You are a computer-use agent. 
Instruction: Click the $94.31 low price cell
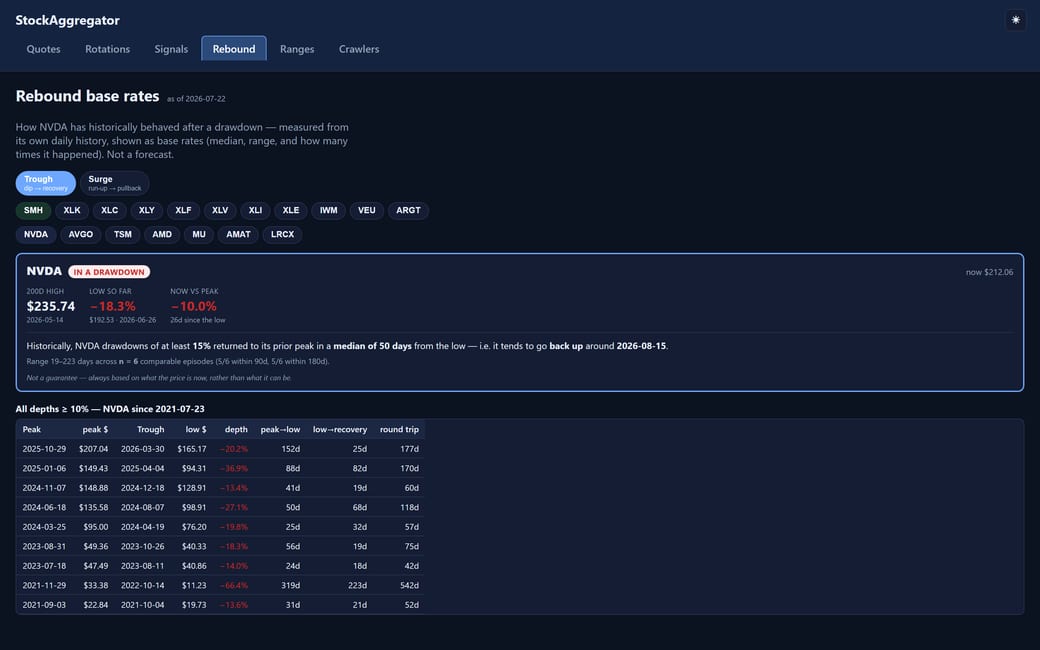tap(194, 468)
